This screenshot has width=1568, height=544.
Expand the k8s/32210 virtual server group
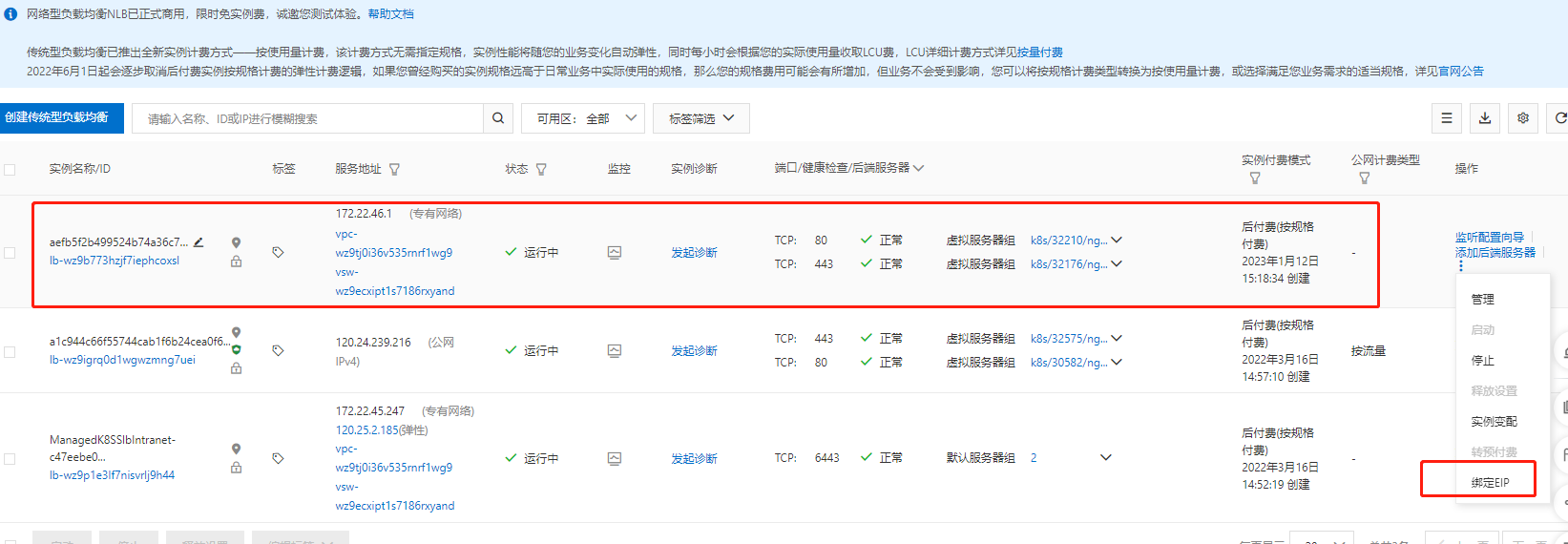pos(1117,241)
